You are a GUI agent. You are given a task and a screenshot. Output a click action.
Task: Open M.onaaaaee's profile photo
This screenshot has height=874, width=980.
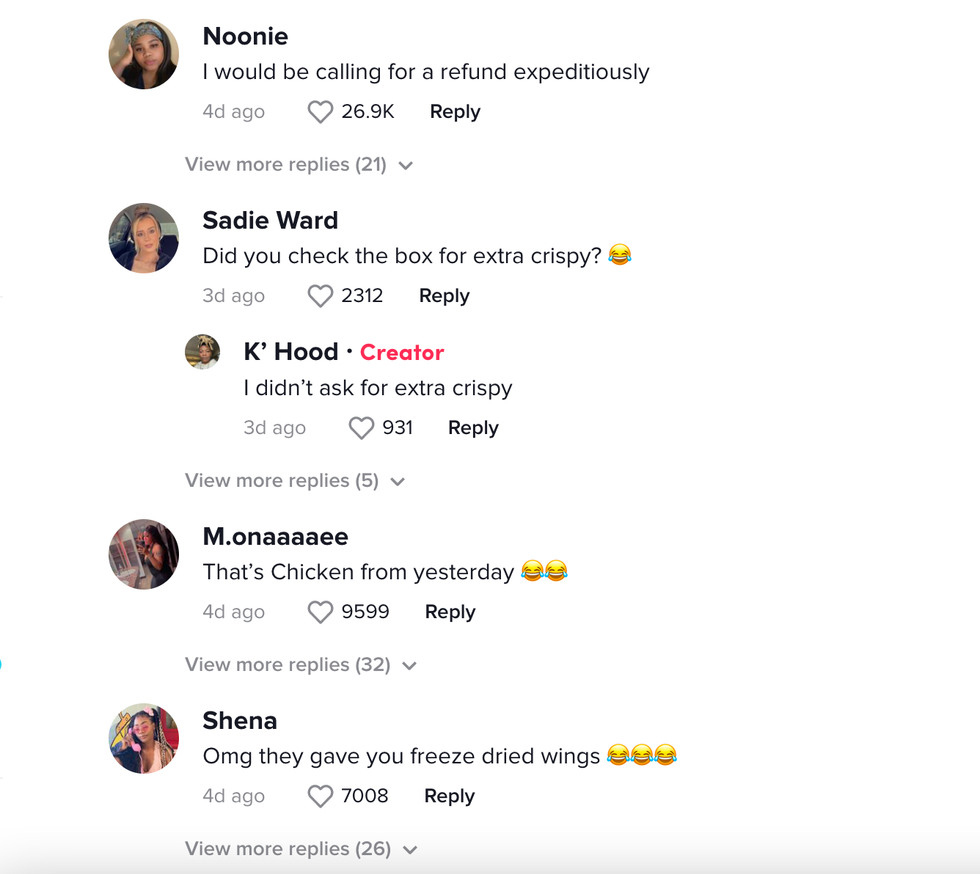(143, 554)
